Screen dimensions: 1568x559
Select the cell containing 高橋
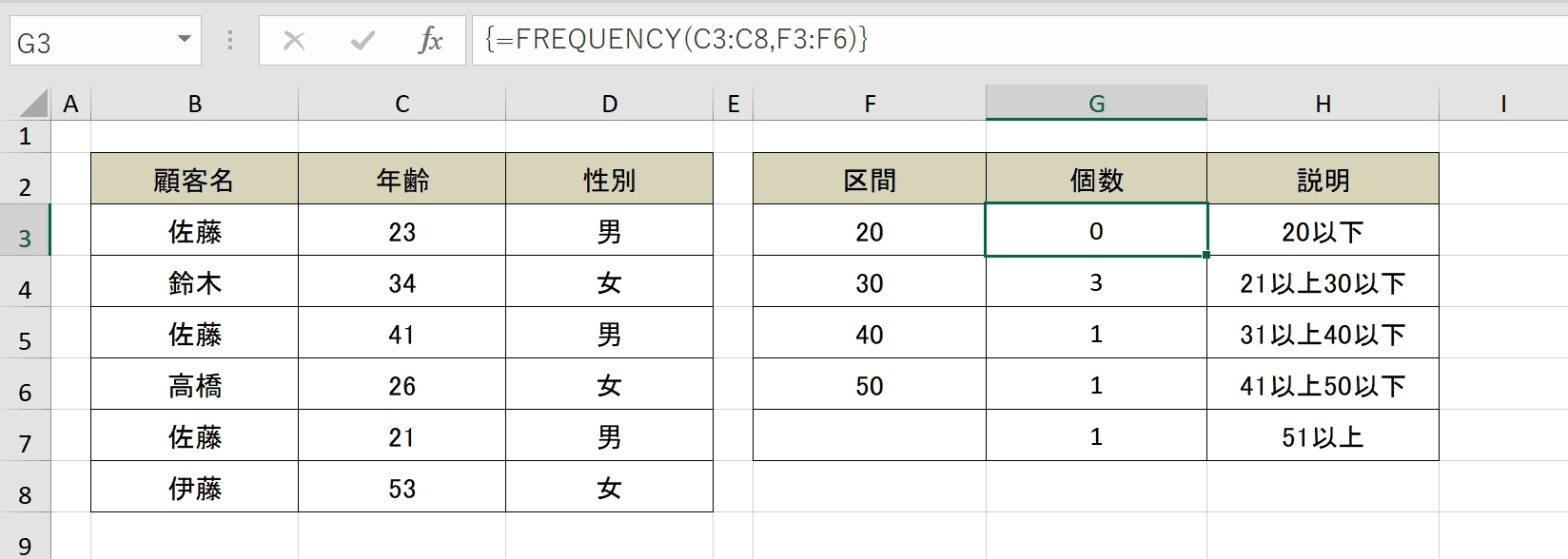[195, 385]
